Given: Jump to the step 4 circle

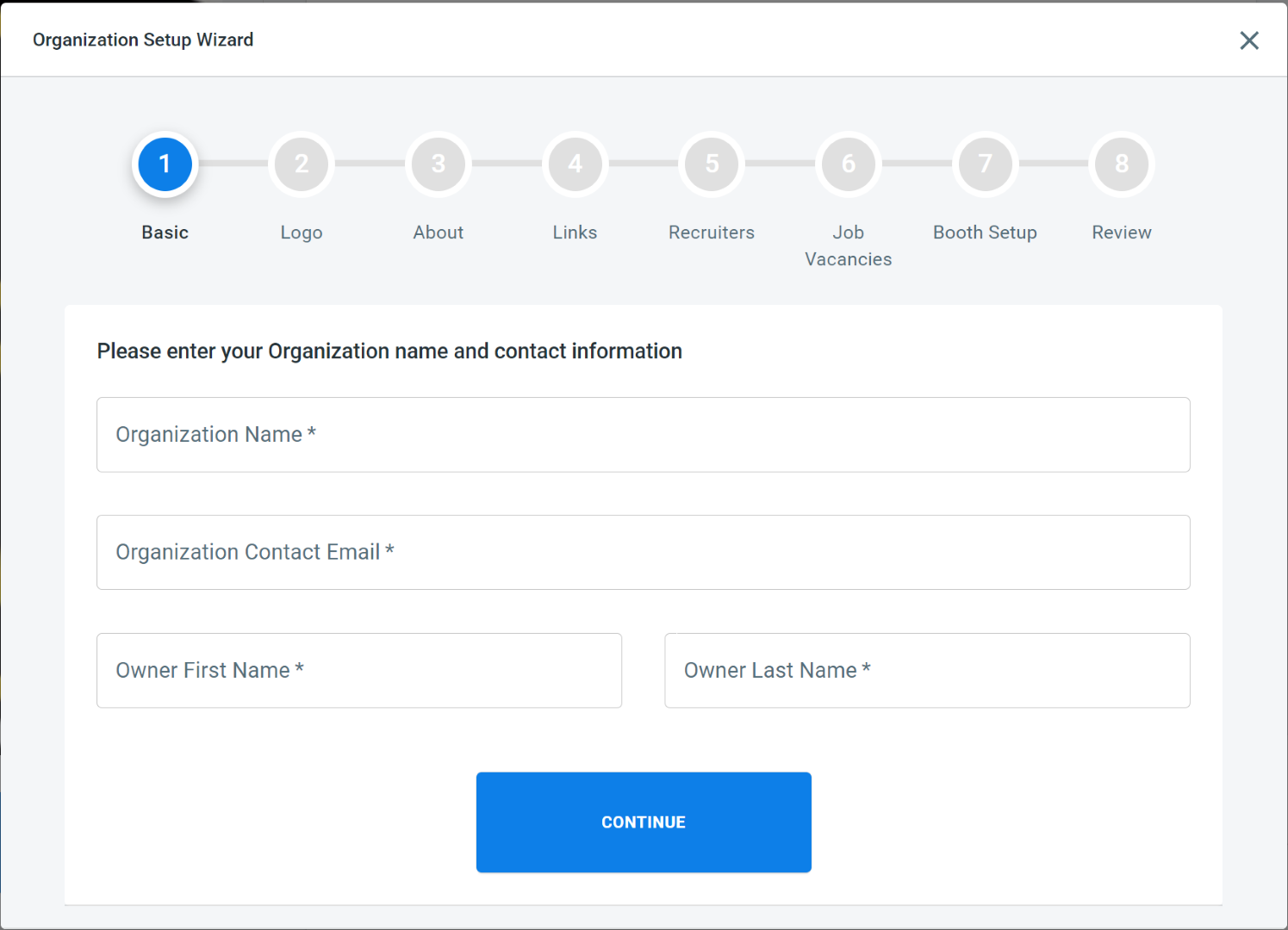Looking at the screenshot, I should [x=575, y=164].
